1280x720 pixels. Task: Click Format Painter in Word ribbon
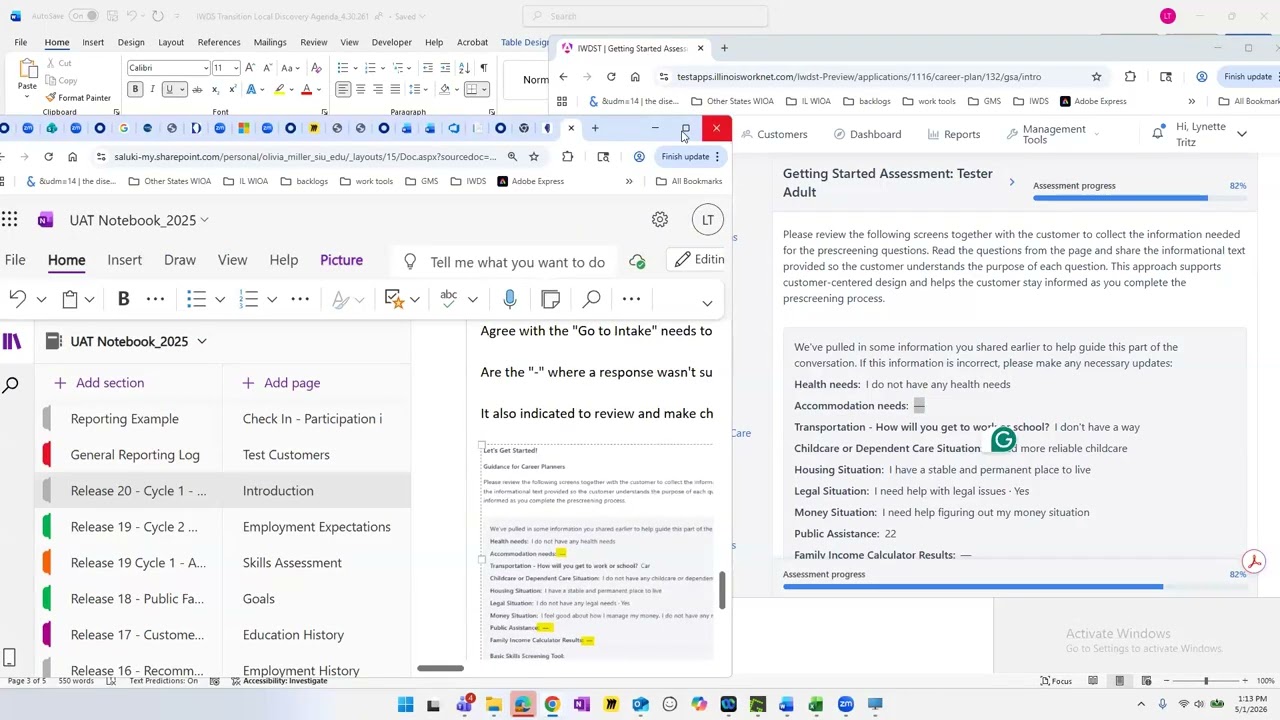78,98
